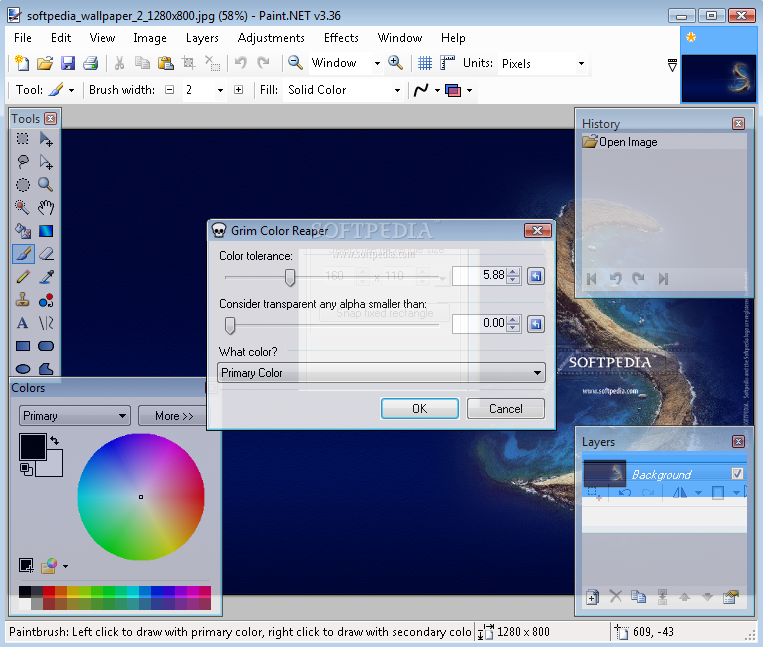
Task: Open the Effects menu
Action: [341, 38]
